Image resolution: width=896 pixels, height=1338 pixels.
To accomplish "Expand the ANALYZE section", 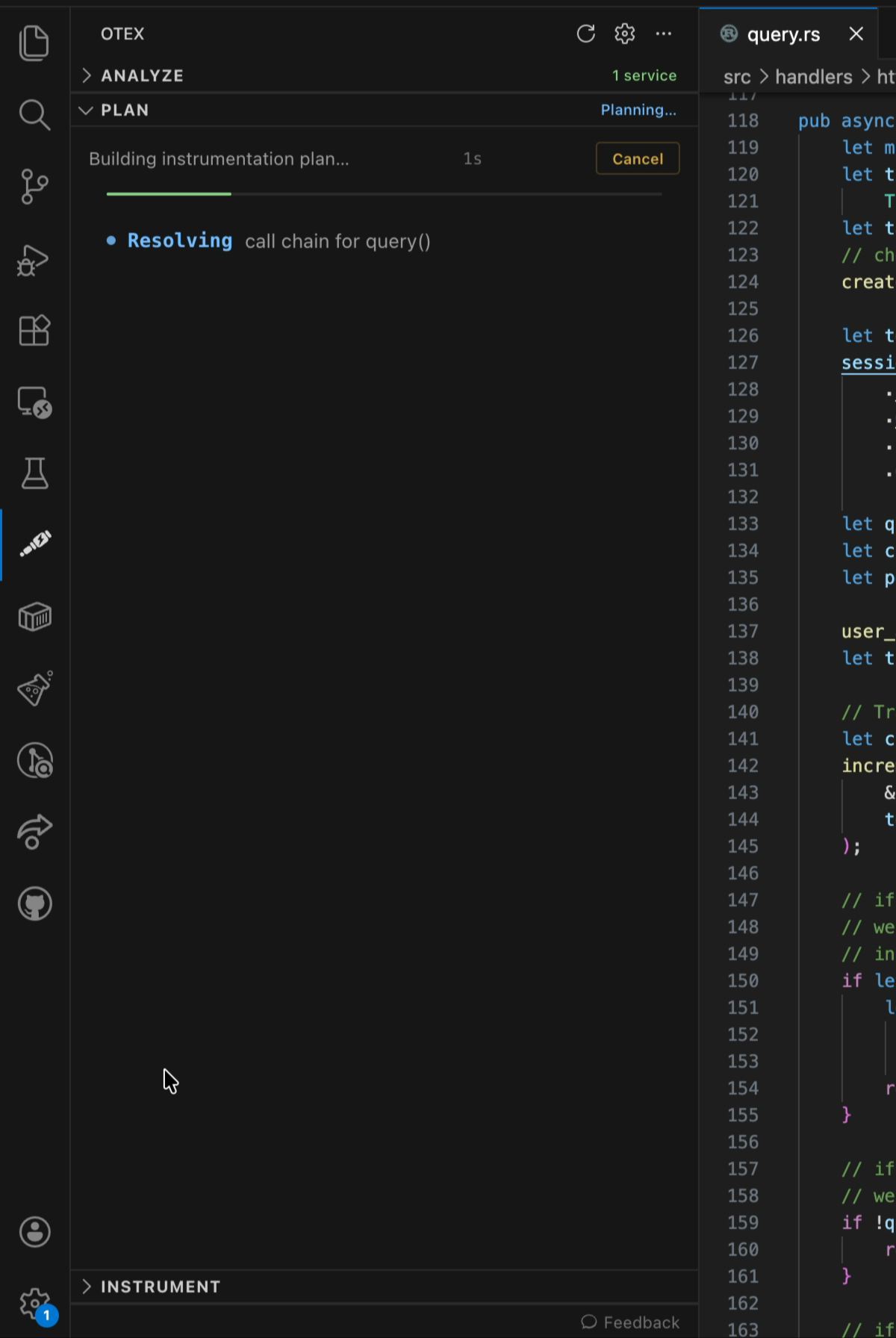I will click(x=385, y=75).
